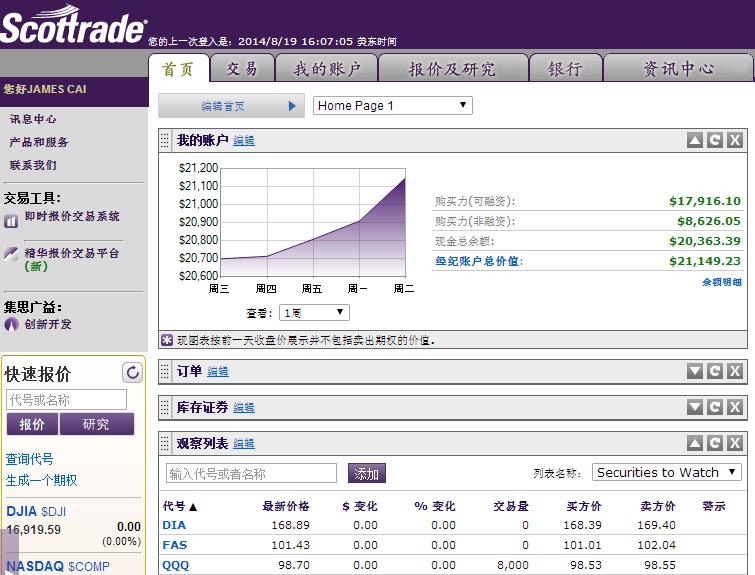Open the 报价及研究 tab
Image resolution: width=755 pixels, height=575 pixels.
coord(452,69)
